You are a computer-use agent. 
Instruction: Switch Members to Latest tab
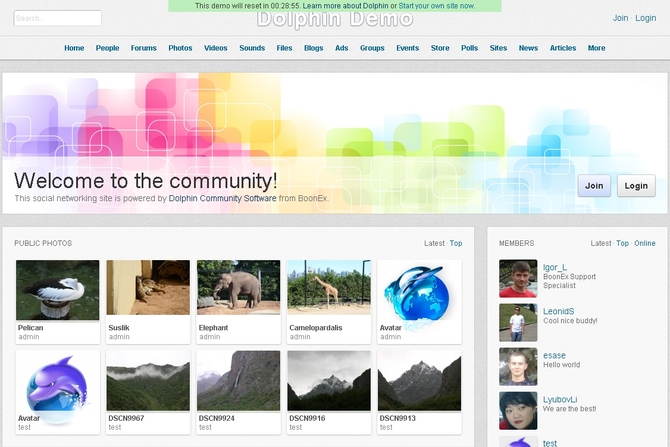[601, 243]
